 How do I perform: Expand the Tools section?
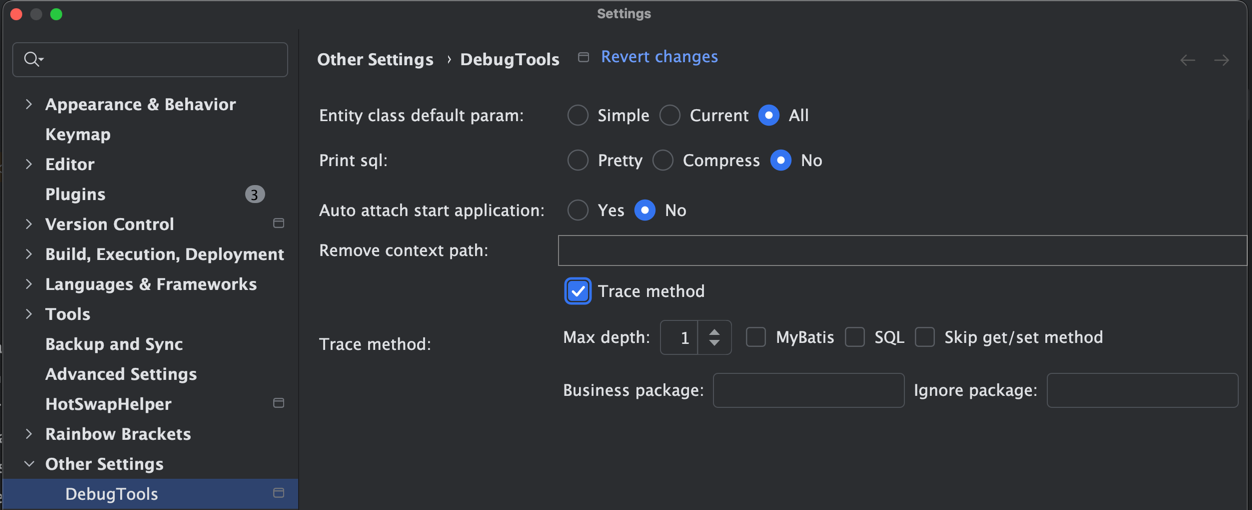pyautogui.click(x=28, y=314)
